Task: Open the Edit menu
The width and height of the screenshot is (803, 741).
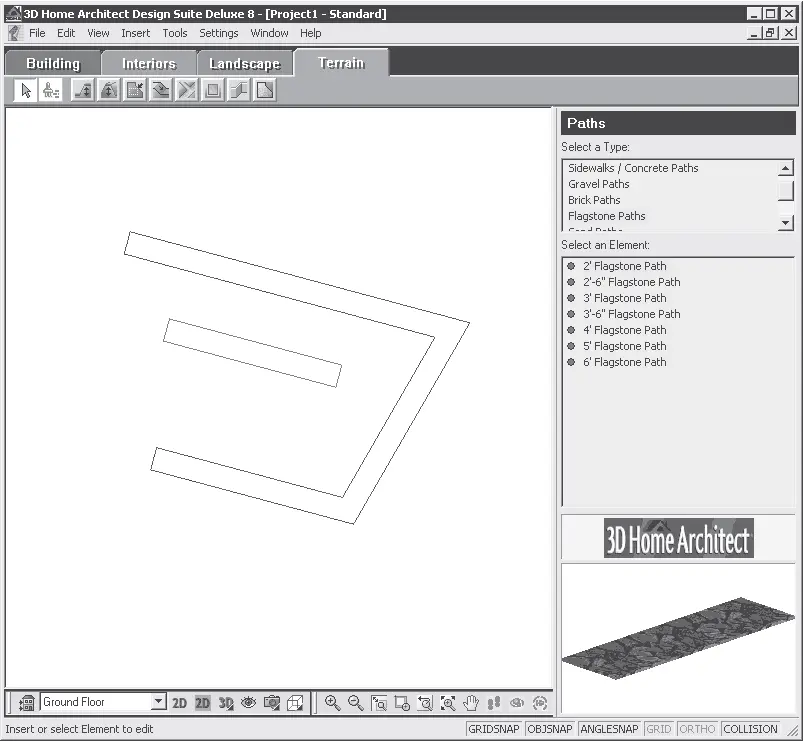Action: tap(66, 33)
